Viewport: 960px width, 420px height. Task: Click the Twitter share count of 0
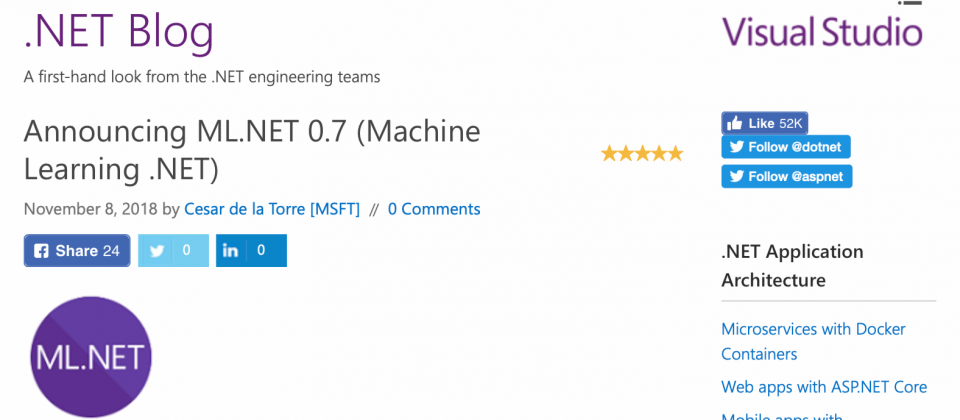click(187, 250)
